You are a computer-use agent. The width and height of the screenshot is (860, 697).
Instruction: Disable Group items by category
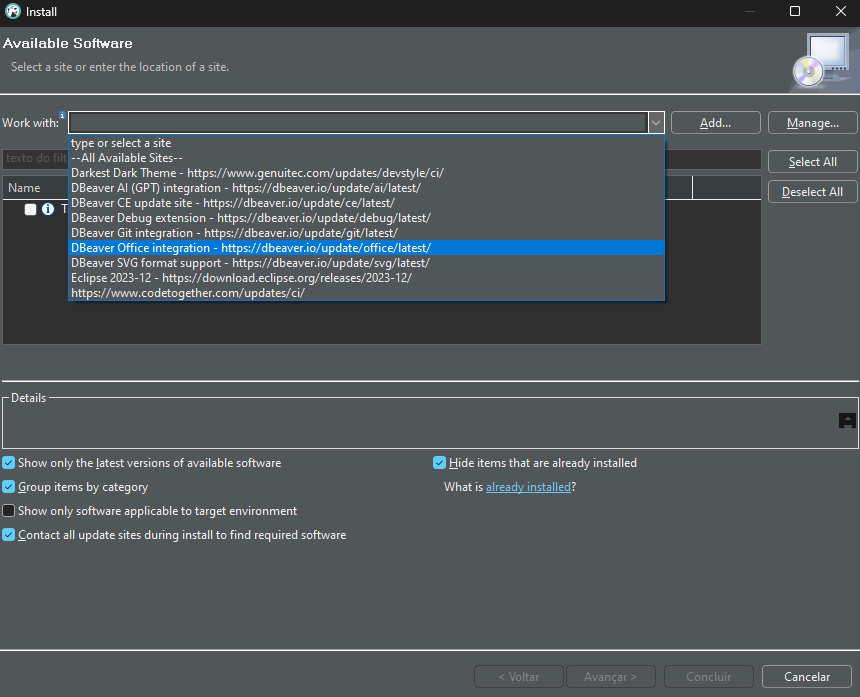pyautogui.click(x=9, y=487)
